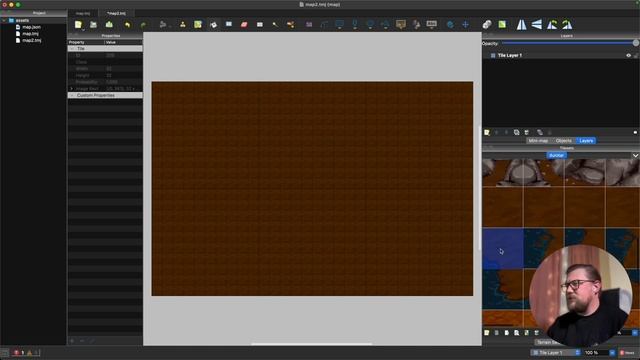This screenshot has width=640, height=360.
Task: Collapse the Custom Properties group
Action: tap(72, 96)
